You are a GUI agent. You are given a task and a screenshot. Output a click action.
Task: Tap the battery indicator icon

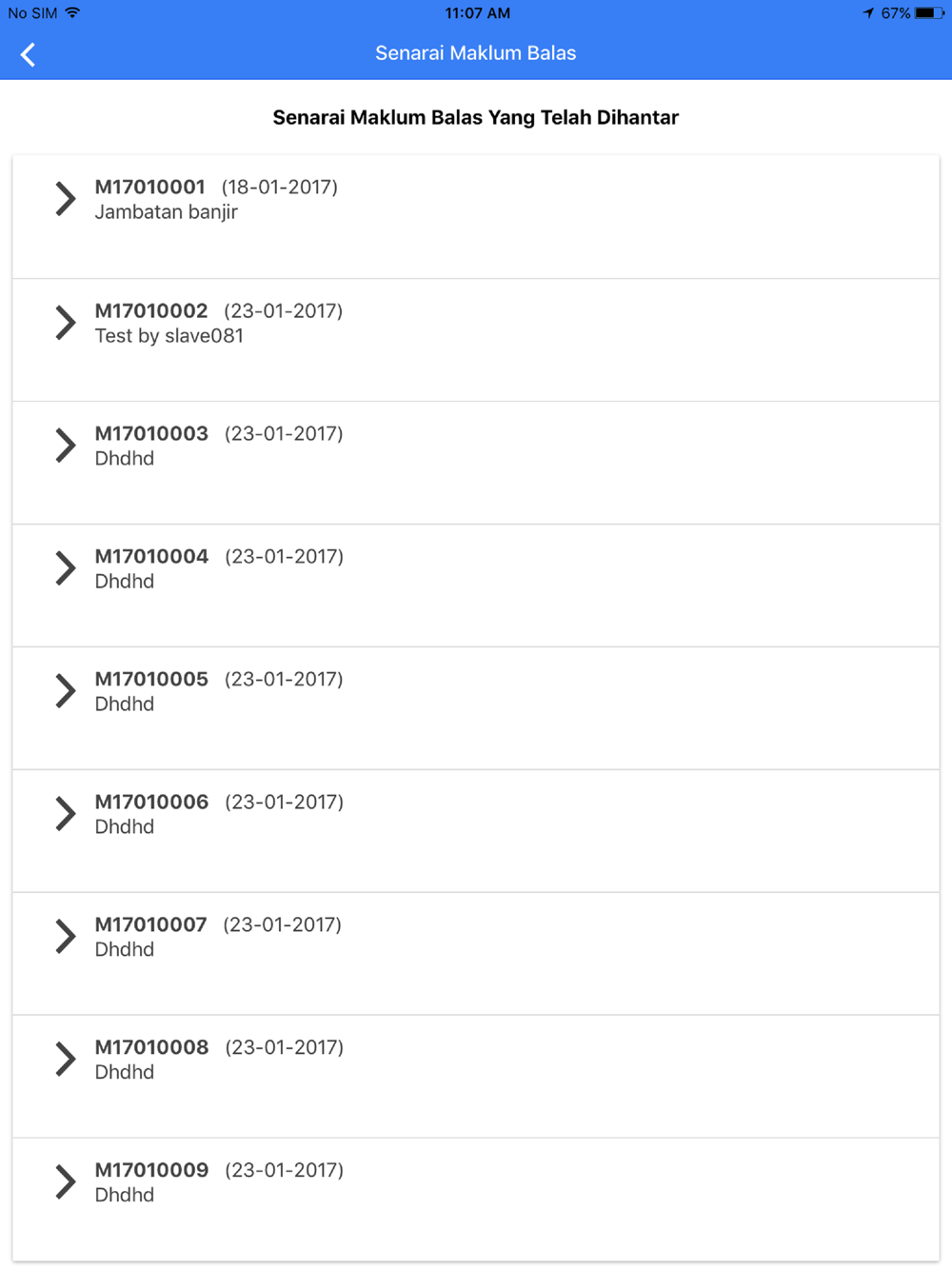[x=929, y=13]
